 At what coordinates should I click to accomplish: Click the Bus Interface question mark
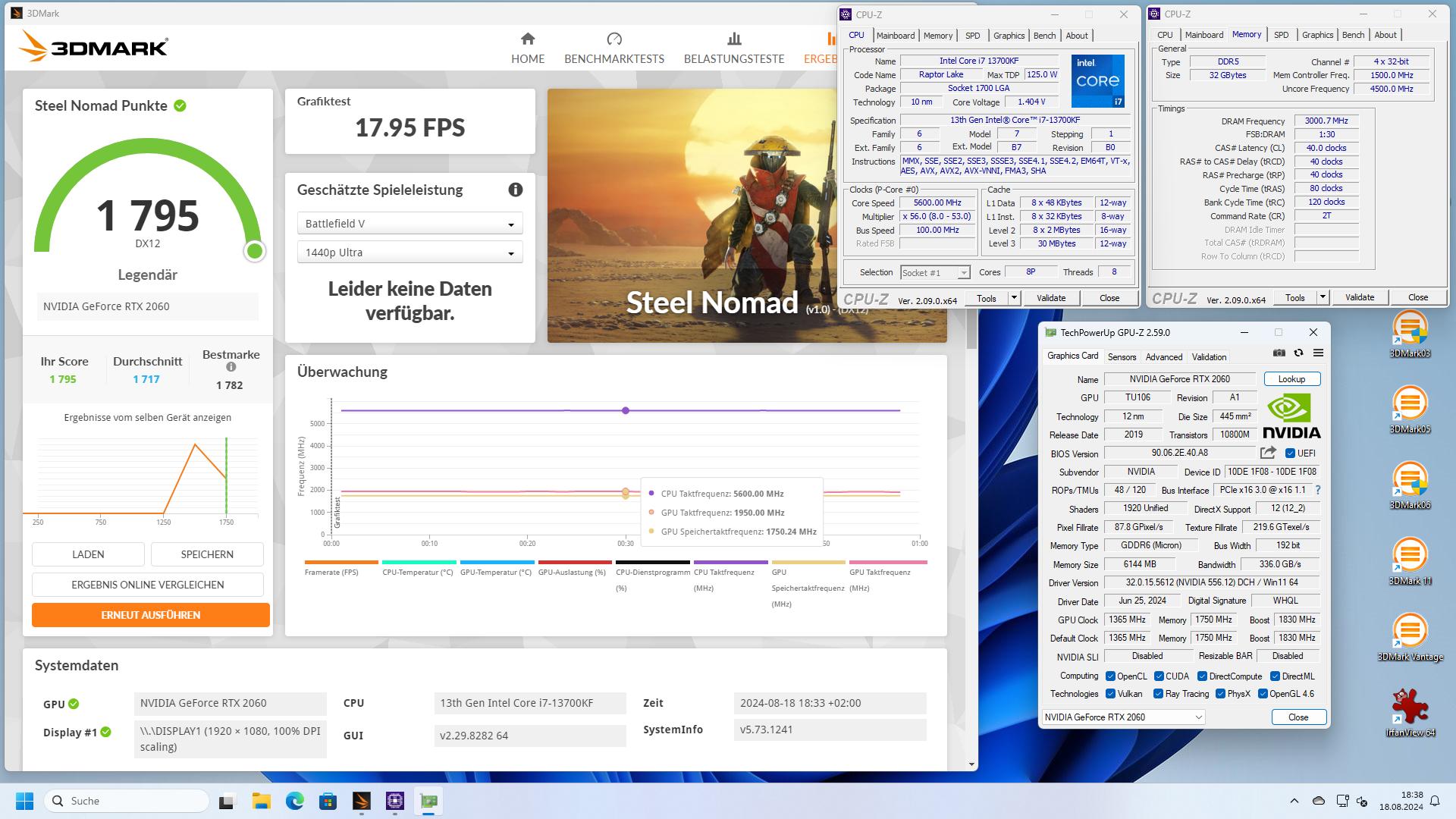click(x=1318, y=490)
